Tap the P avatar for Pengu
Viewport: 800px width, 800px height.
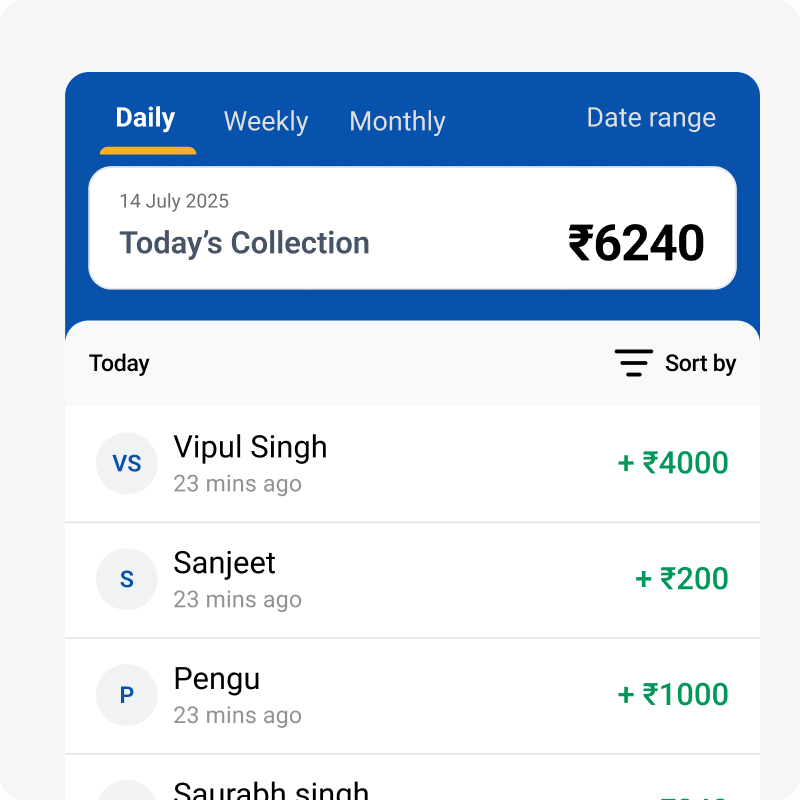pos(127,695)
